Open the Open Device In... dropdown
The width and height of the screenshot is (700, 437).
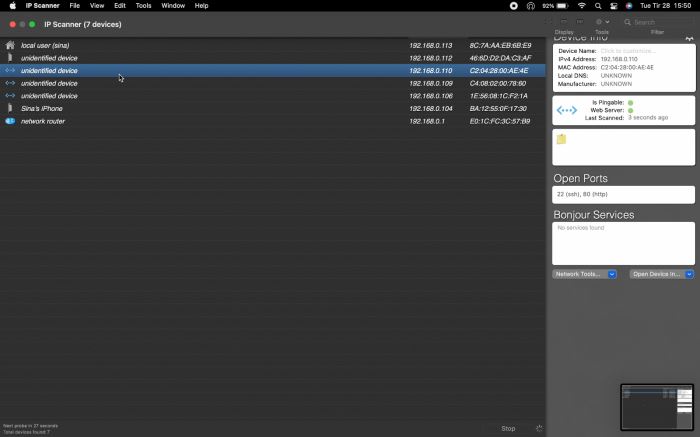(x=662, y=274)
